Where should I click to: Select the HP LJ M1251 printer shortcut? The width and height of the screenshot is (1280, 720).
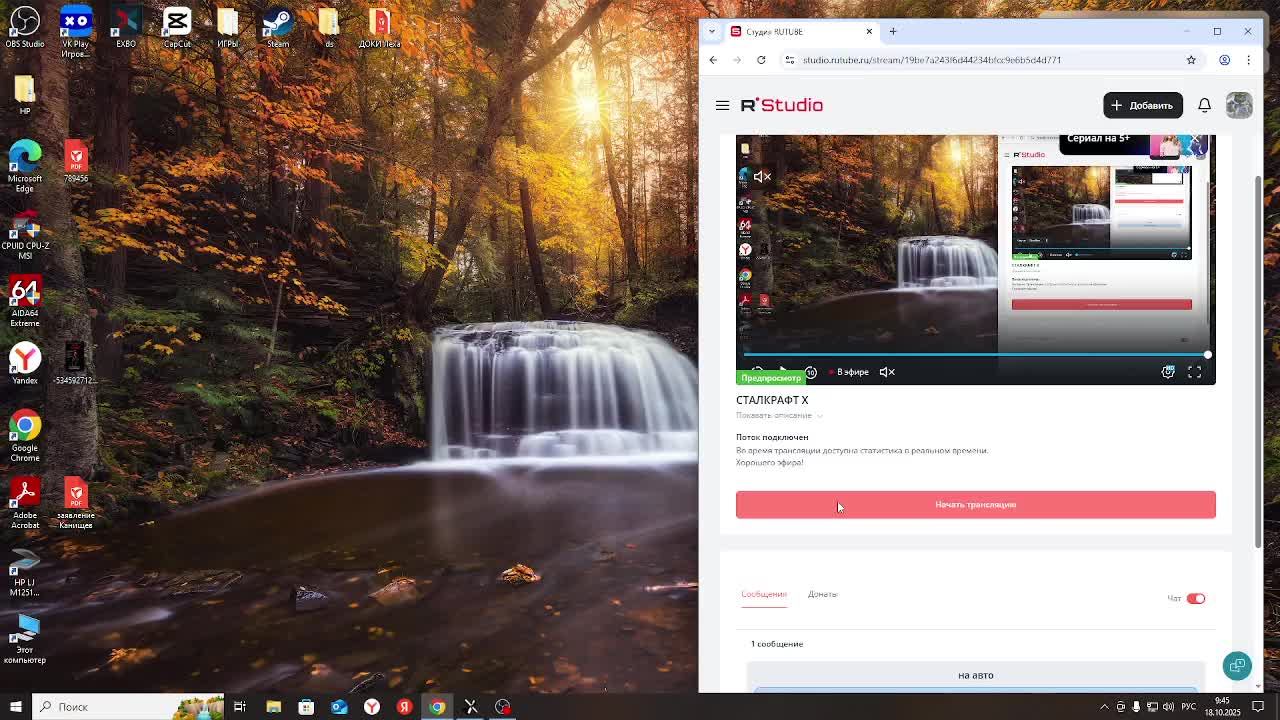pyautogui.click(x=25, y=572)
